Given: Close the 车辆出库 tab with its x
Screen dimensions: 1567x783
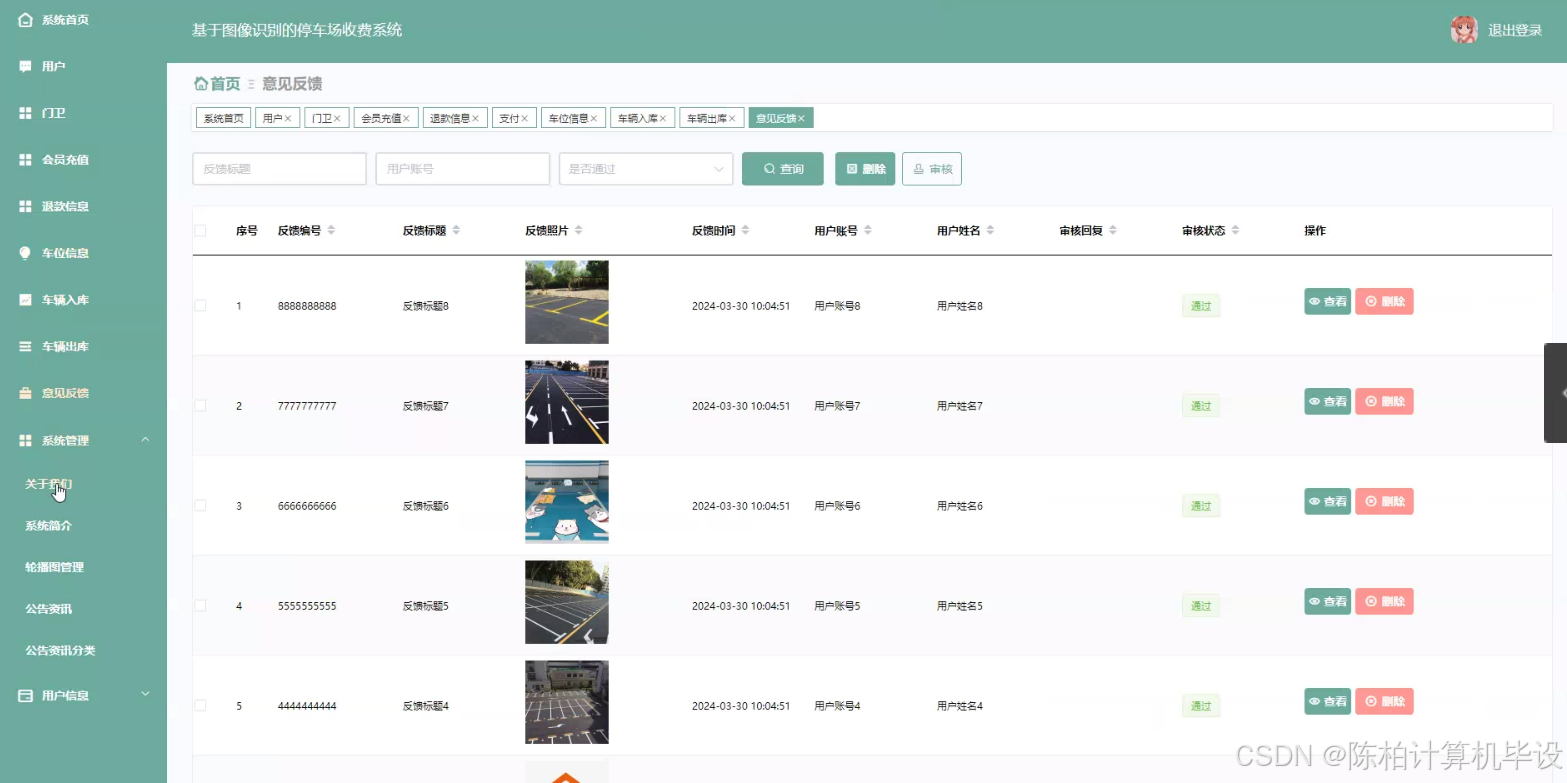Looking at the screenshot, I should tap(732, 118).
